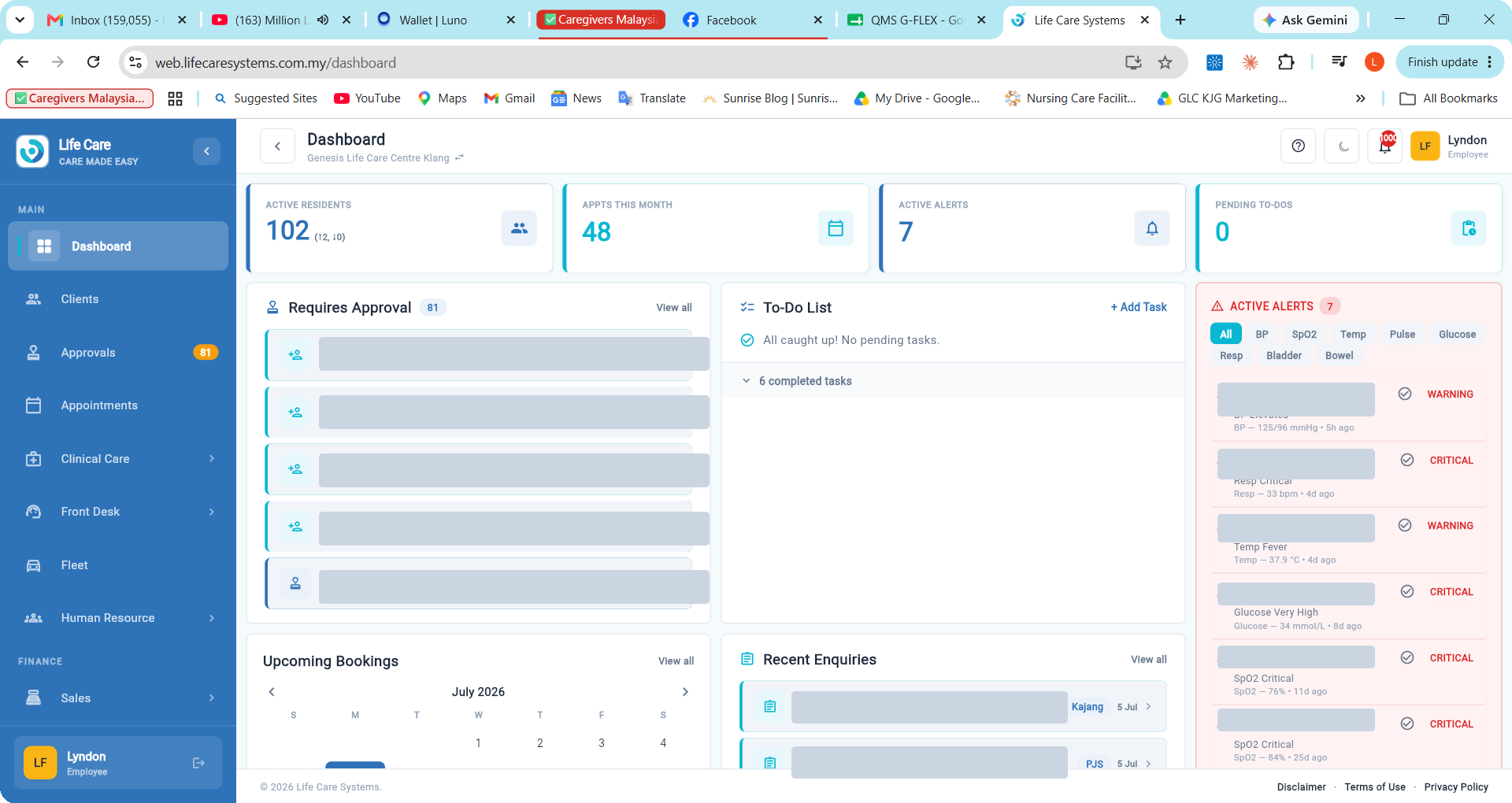Click the dashboard back arrow button
The image size is (1512, 803).
click(277, 146)
